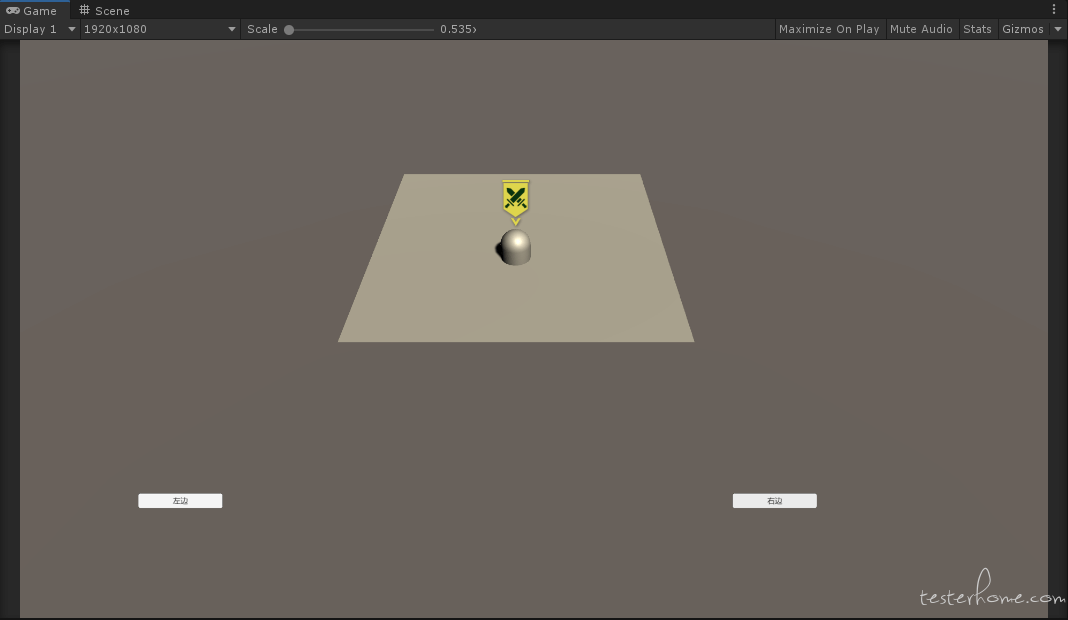Toggle the Stats overlay
The height and width of the screenshot is (620, 1068).
pyautogui.click(x=977, y=29)
